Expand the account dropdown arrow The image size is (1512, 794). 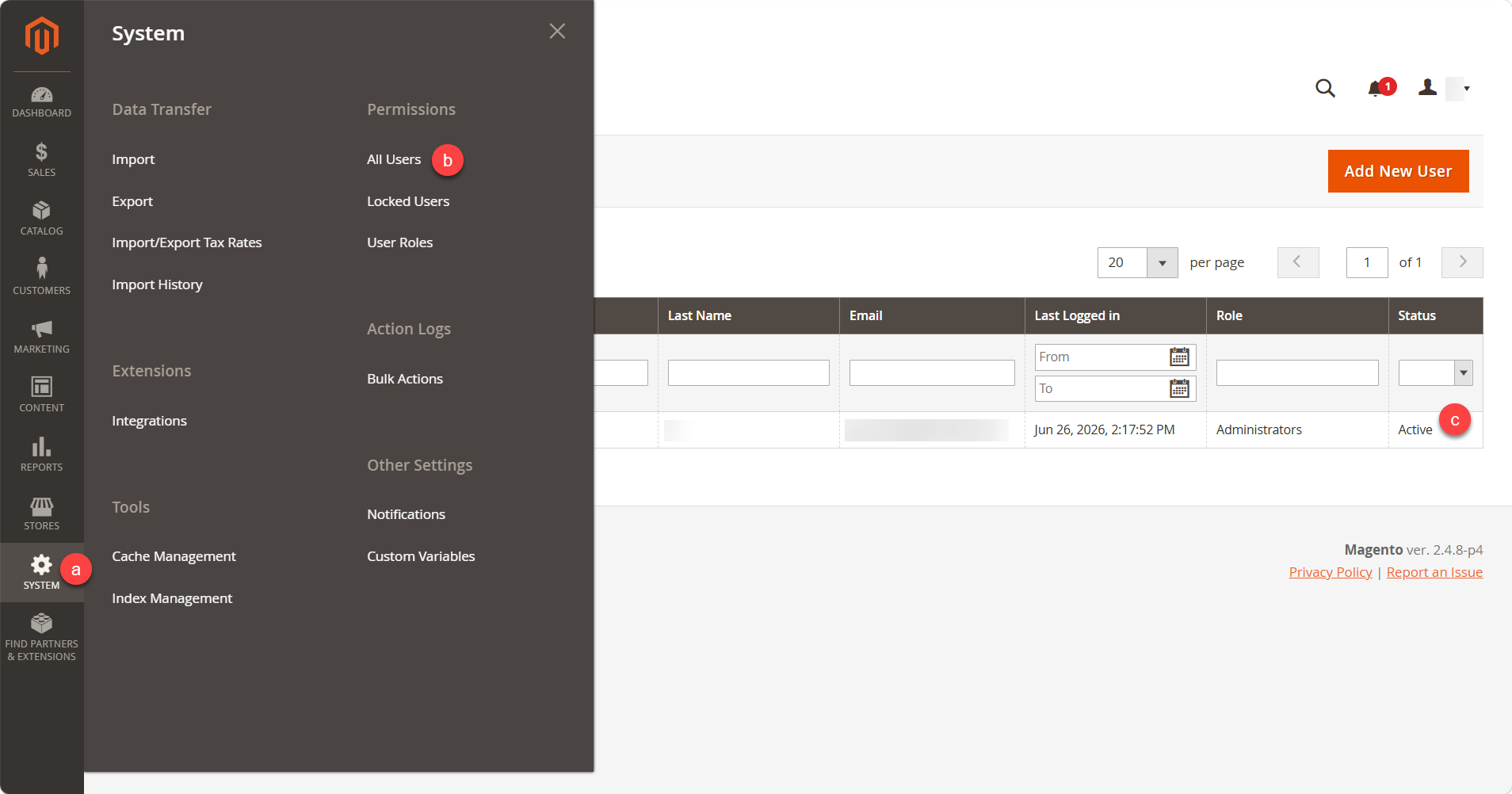point(1467,89)
